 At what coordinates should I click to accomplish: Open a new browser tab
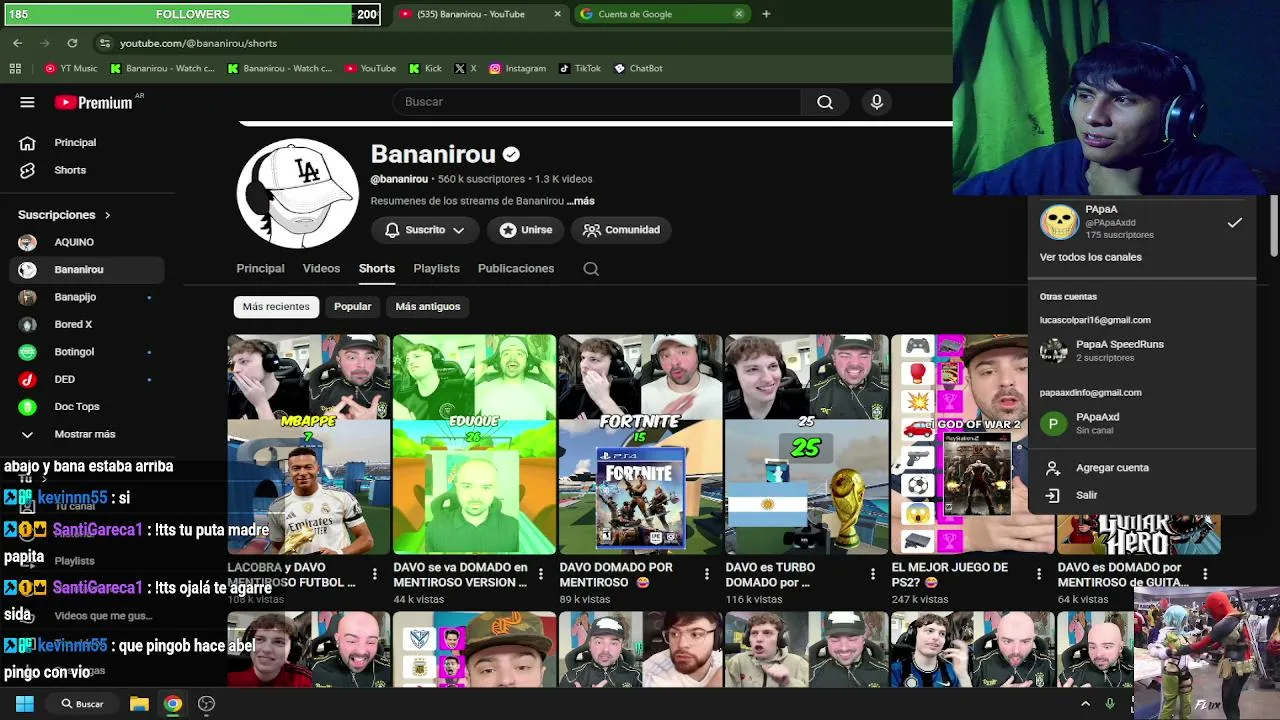(x=766, y=14)
